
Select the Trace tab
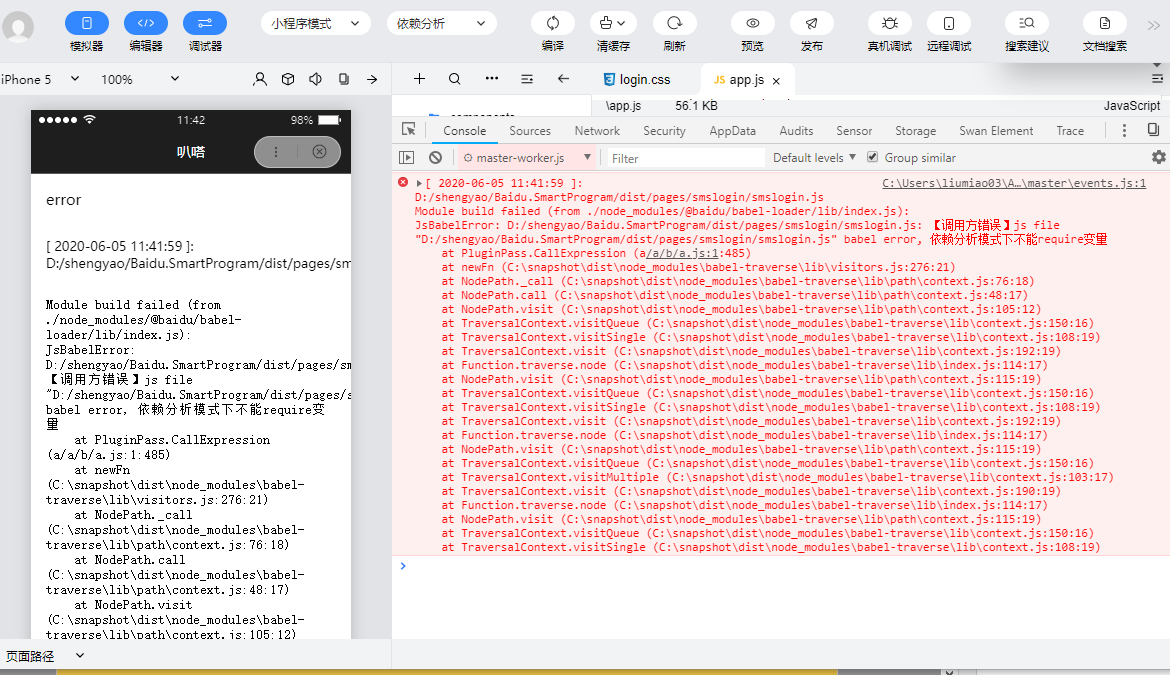(1070, 131)
